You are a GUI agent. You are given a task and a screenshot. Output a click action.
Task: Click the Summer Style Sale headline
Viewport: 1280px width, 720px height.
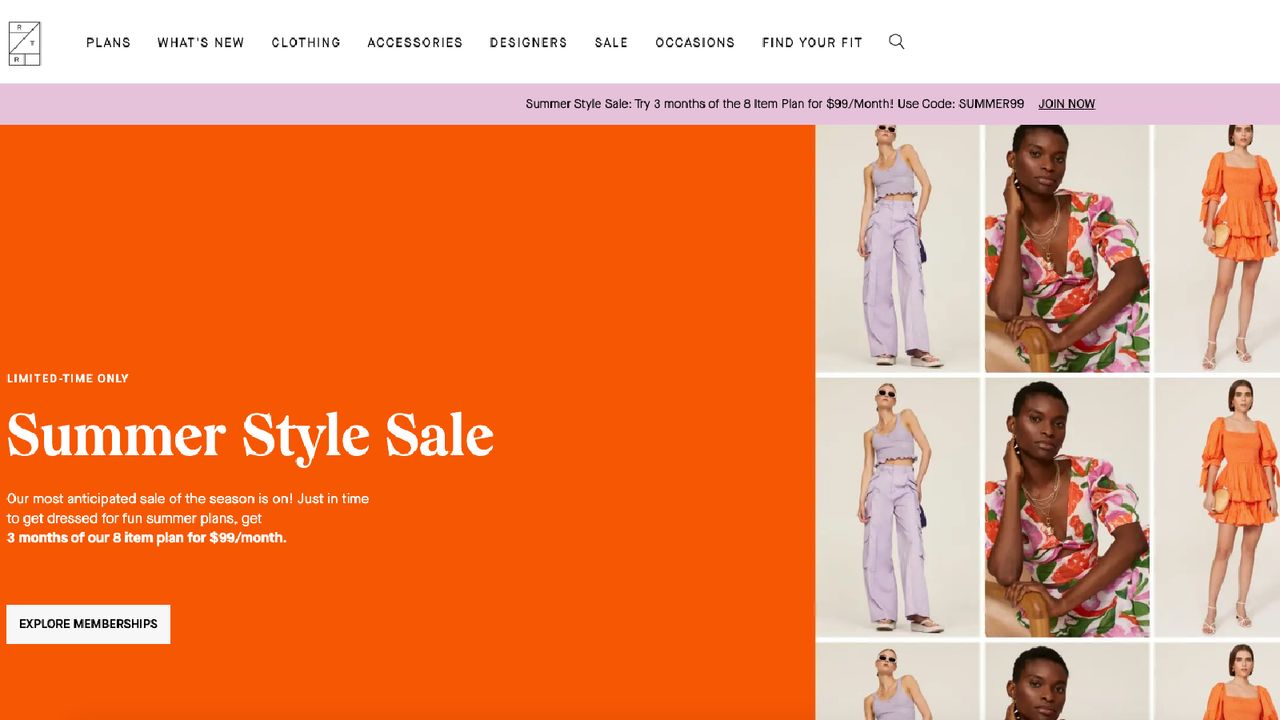click(249, 435)
